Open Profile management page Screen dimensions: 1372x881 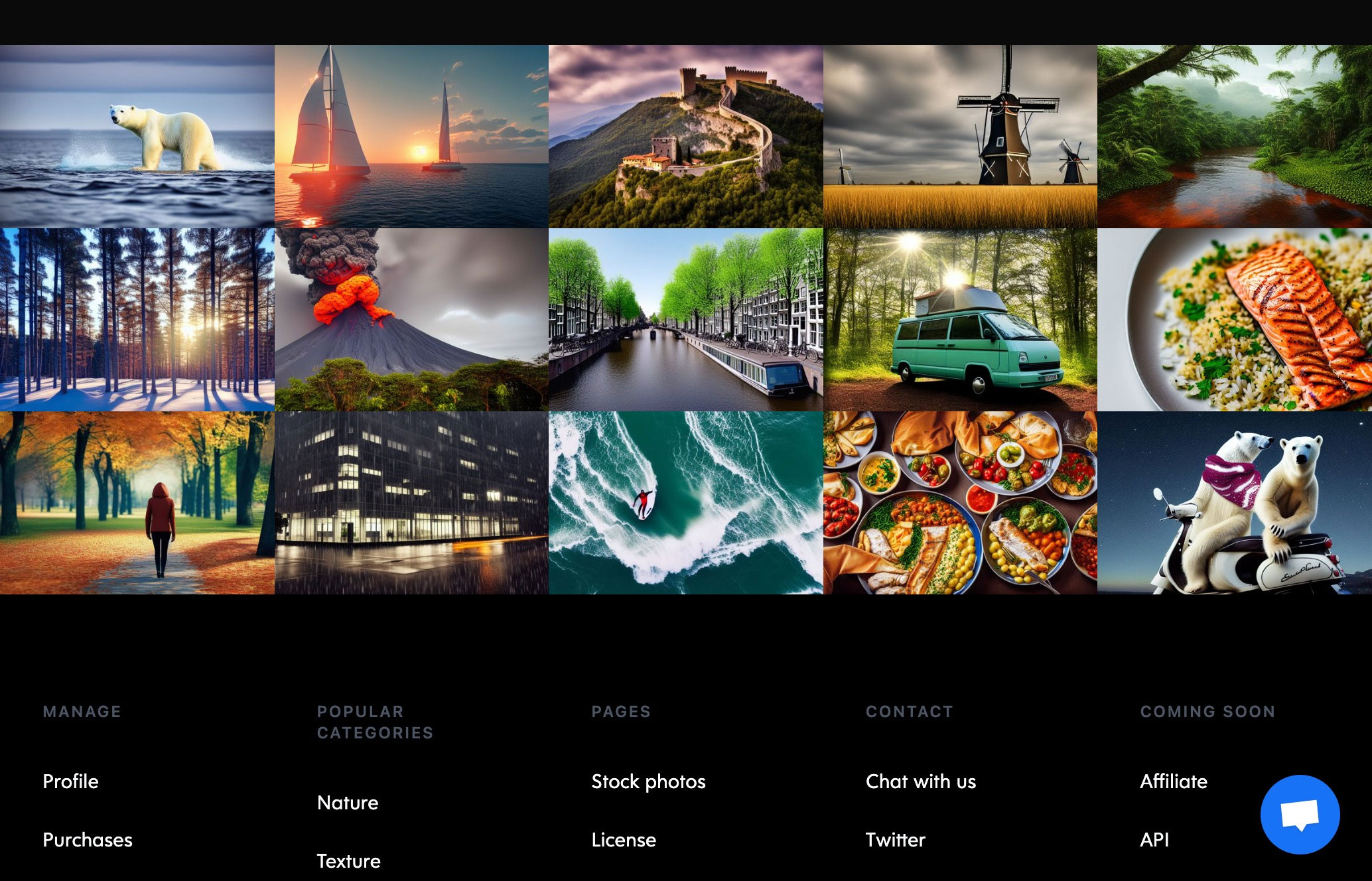pyautogui.click(x=70, y=781)
